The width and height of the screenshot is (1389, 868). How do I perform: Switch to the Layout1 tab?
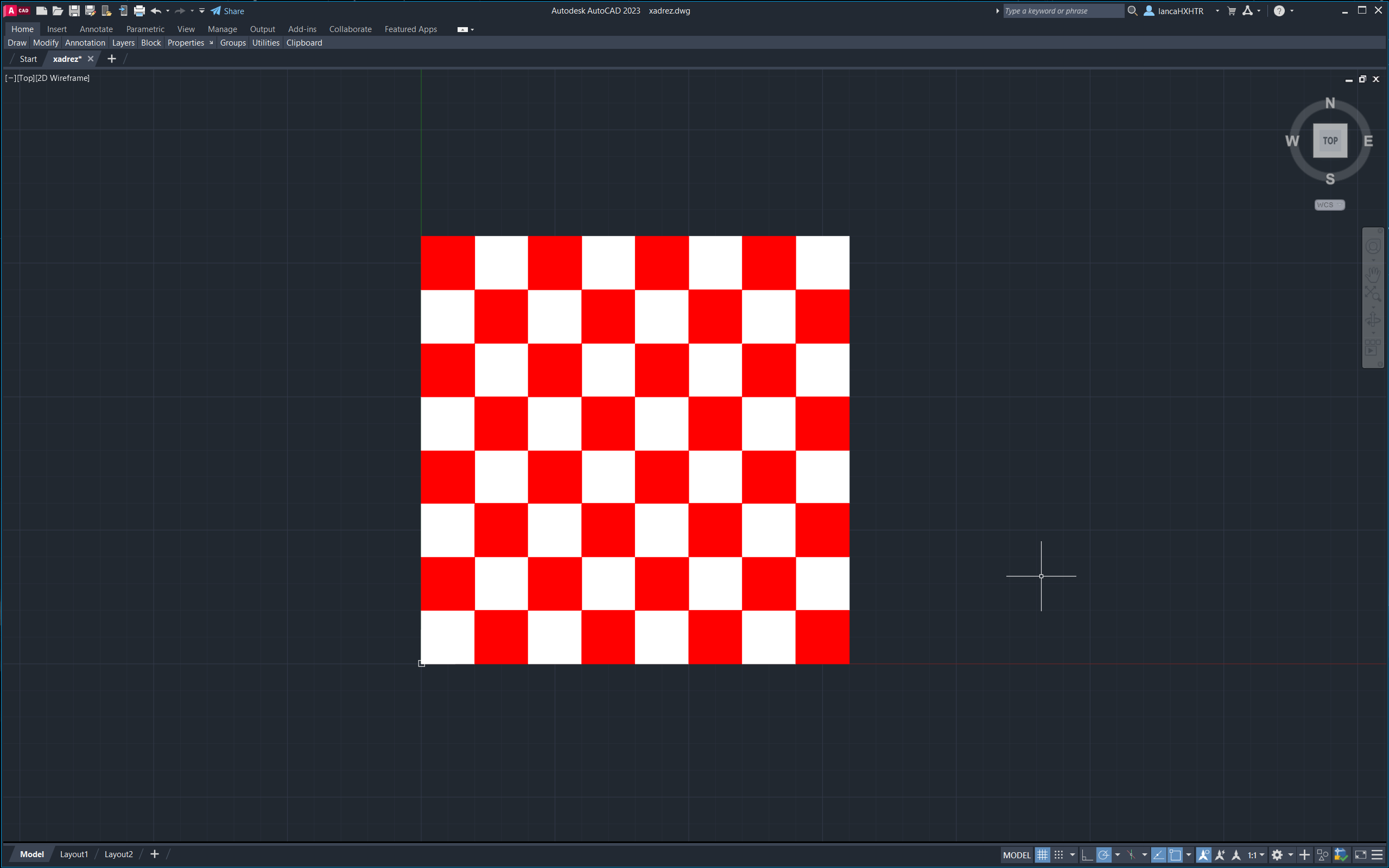pyautogui.click(x=74, y=854)
